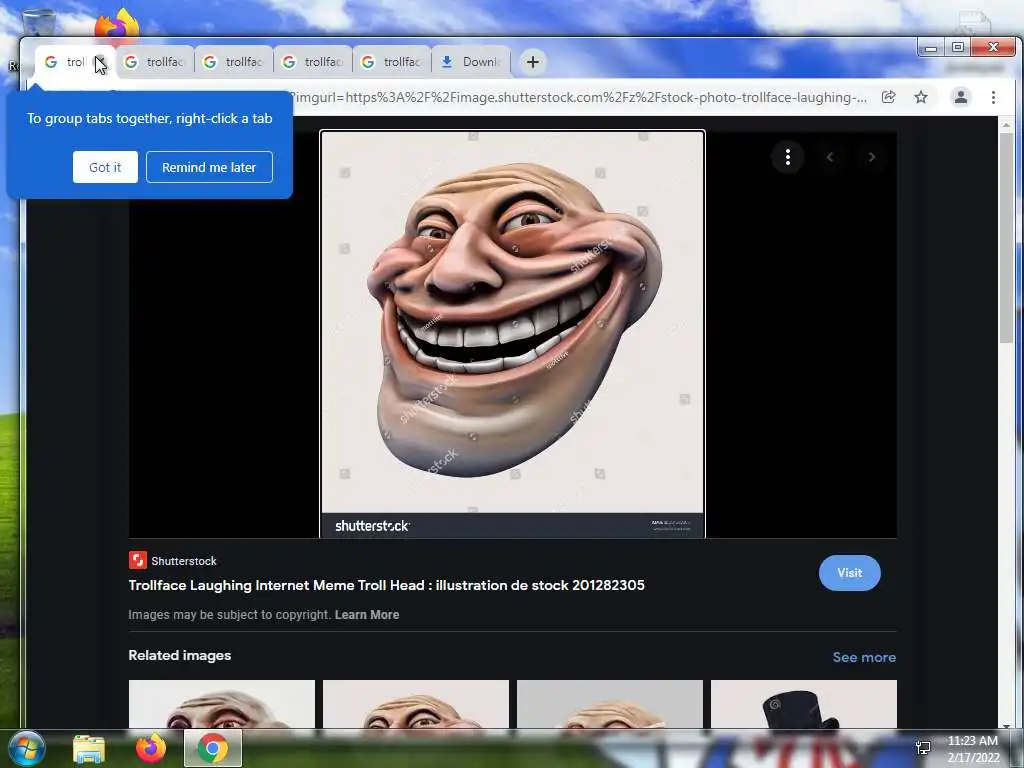Switch to the third trollface tab
This screenshot has height=768, width=1024.
click(x=234, y=62)
